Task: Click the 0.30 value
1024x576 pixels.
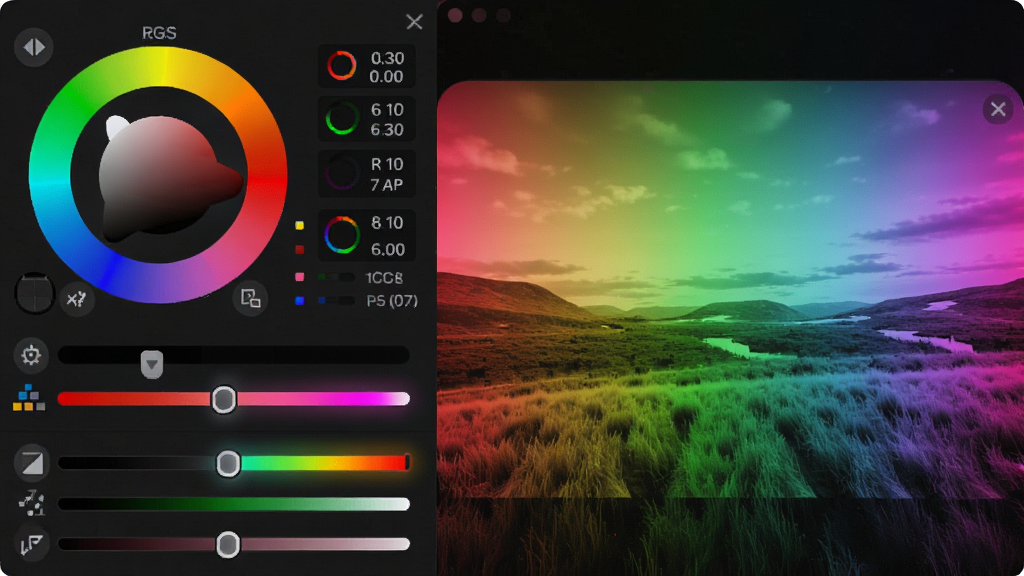Action: [x=387, y=58]
